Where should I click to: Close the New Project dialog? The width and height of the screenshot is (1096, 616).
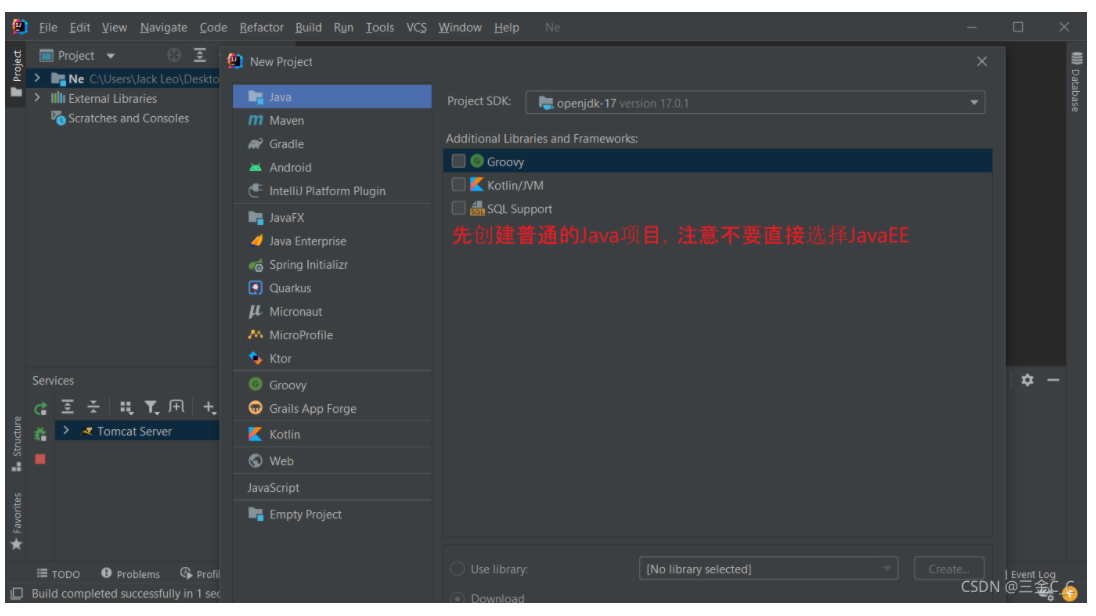coord(982,62)
